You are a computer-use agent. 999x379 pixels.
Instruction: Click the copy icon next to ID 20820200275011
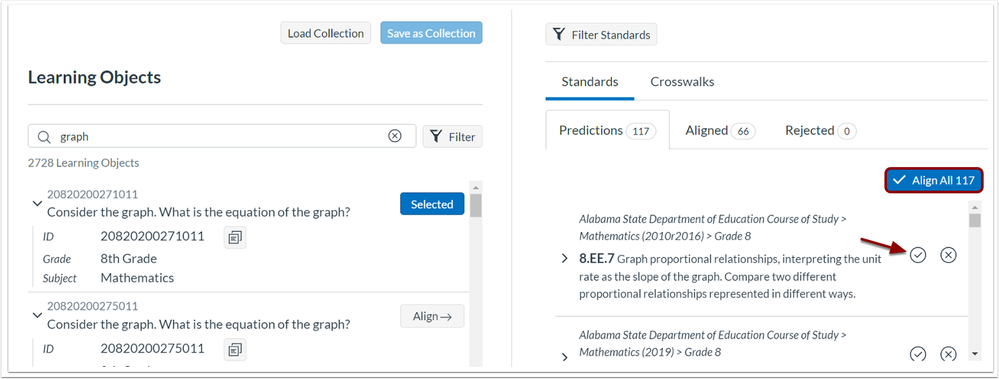coord(234,349)
